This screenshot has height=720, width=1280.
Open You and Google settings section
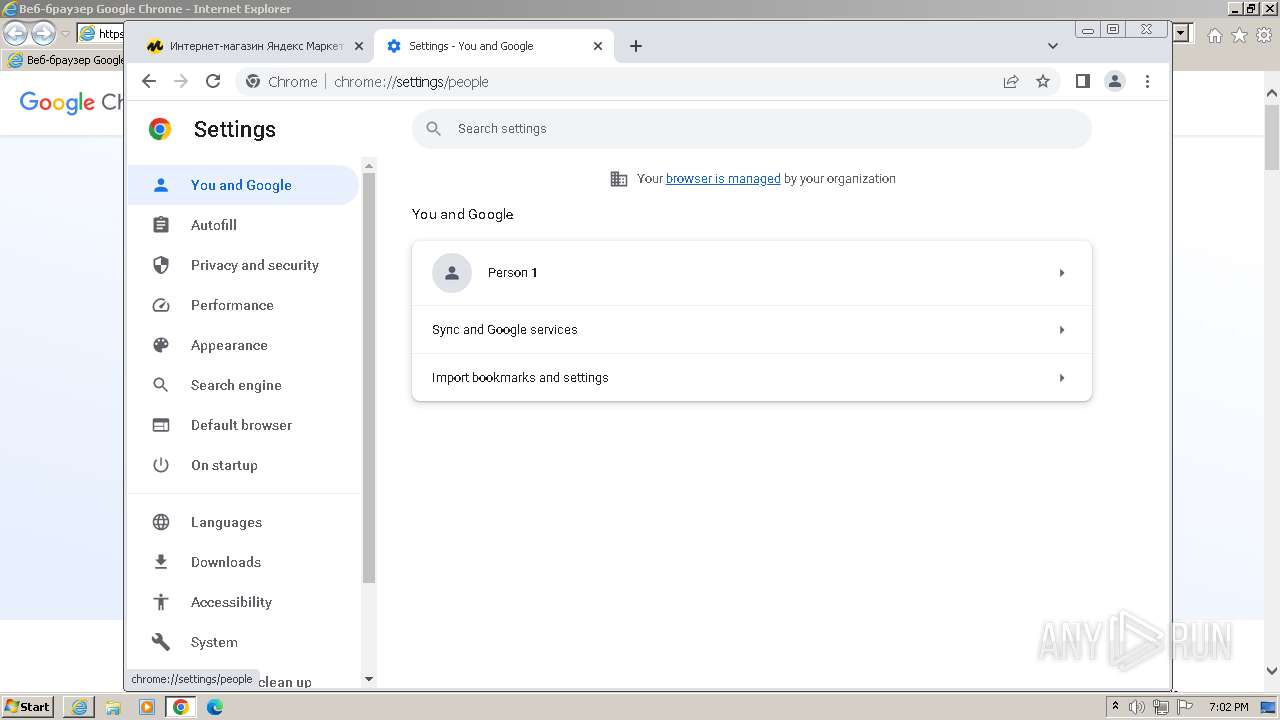click(243, 185)
